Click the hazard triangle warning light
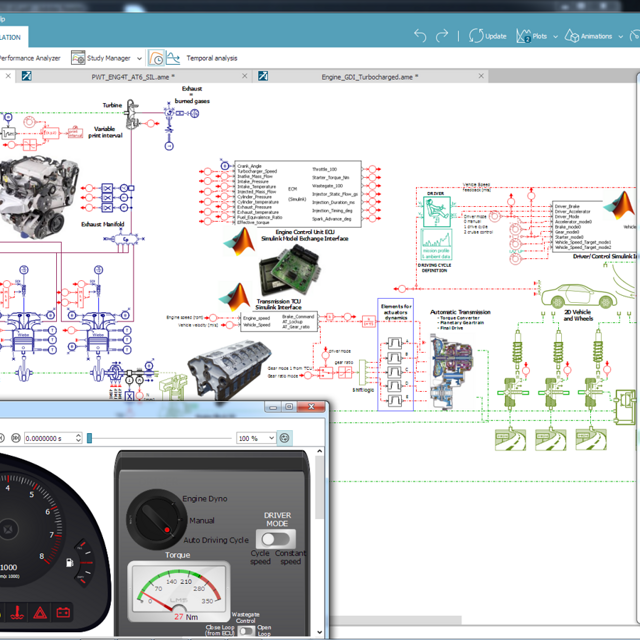 point(40,613)
